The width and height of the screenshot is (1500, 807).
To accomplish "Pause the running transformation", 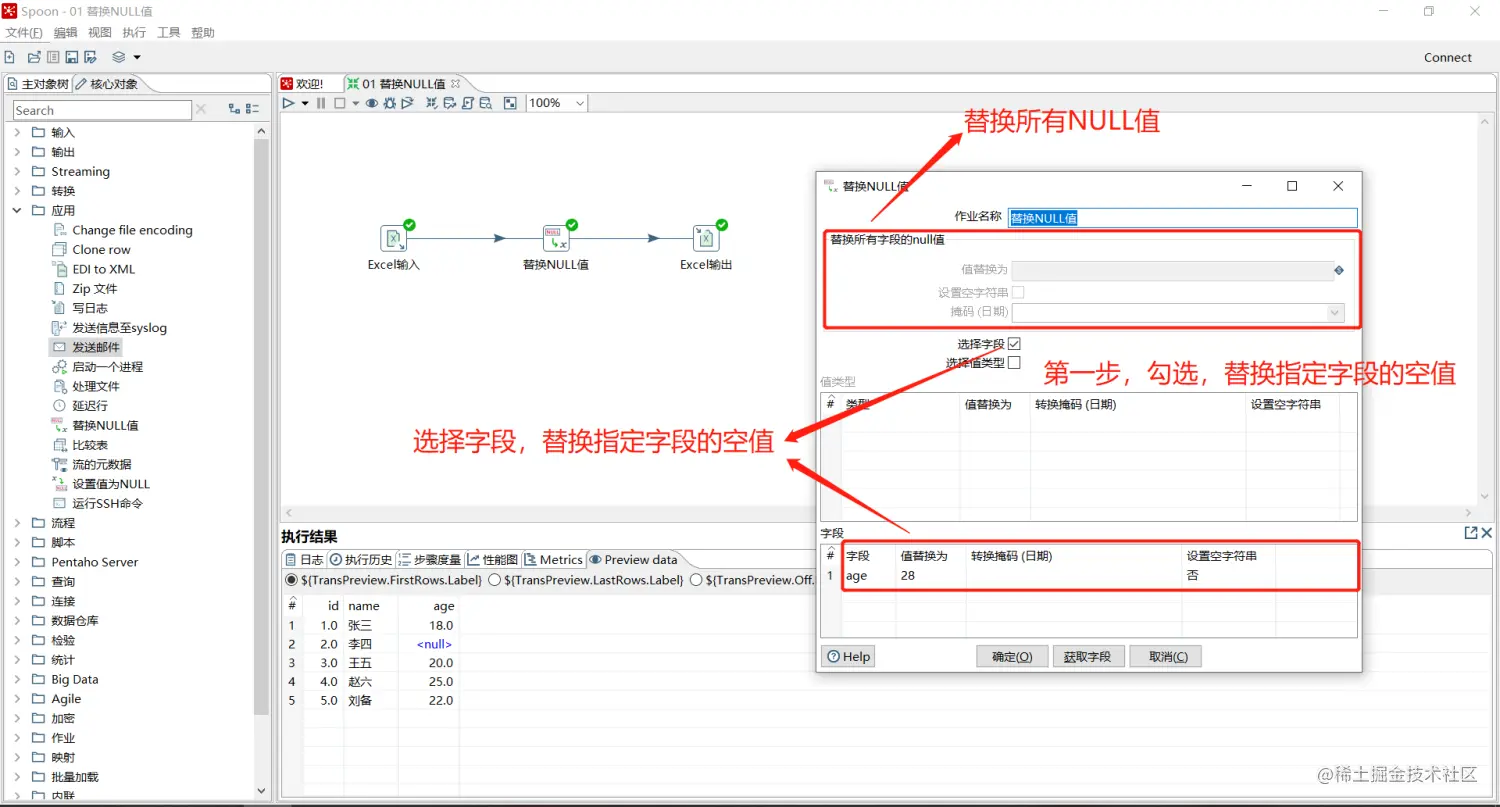I will [321, 103].
